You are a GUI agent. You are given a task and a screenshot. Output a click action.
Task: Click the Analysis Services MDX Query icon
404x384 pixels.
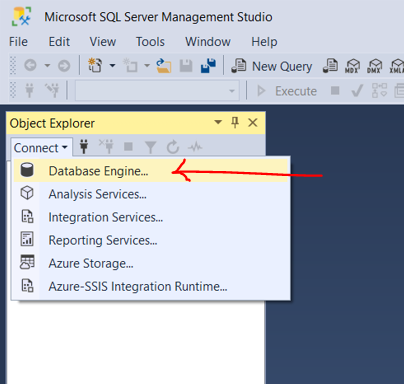click(x=352, y=66)
